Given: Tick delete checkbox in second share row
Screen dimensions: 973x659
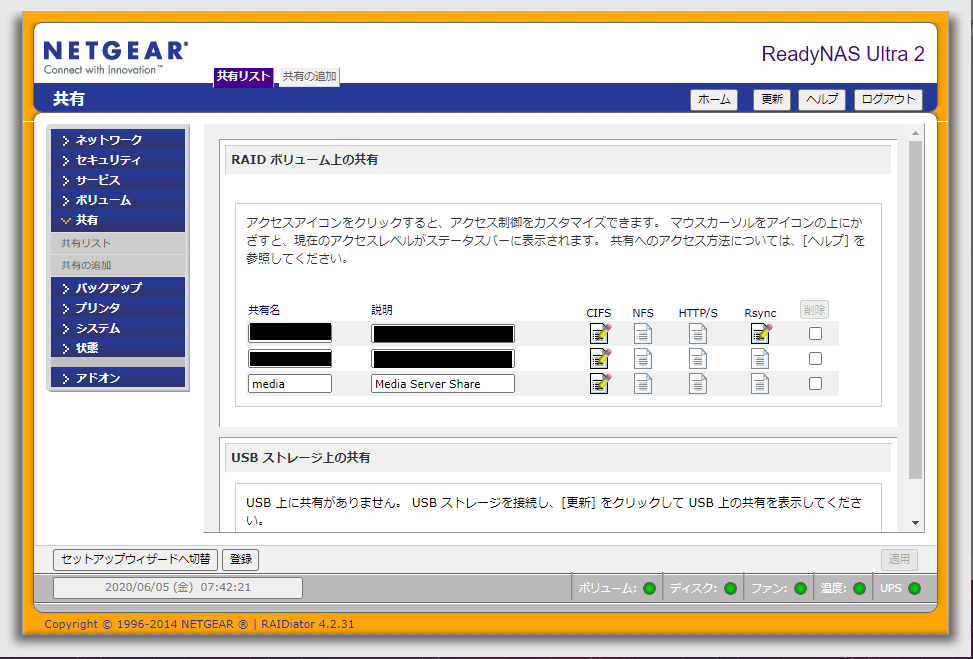Looking at the screenshot, I should [815, 359].
